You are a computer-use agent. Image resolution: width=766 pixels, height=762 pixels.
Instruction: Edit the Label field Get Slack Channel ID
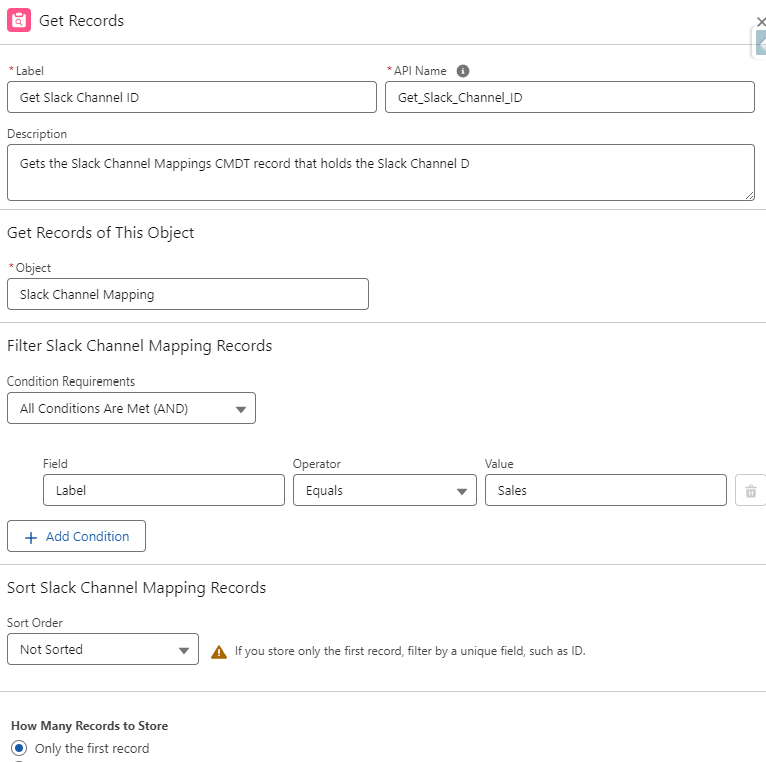click(192, 97)
